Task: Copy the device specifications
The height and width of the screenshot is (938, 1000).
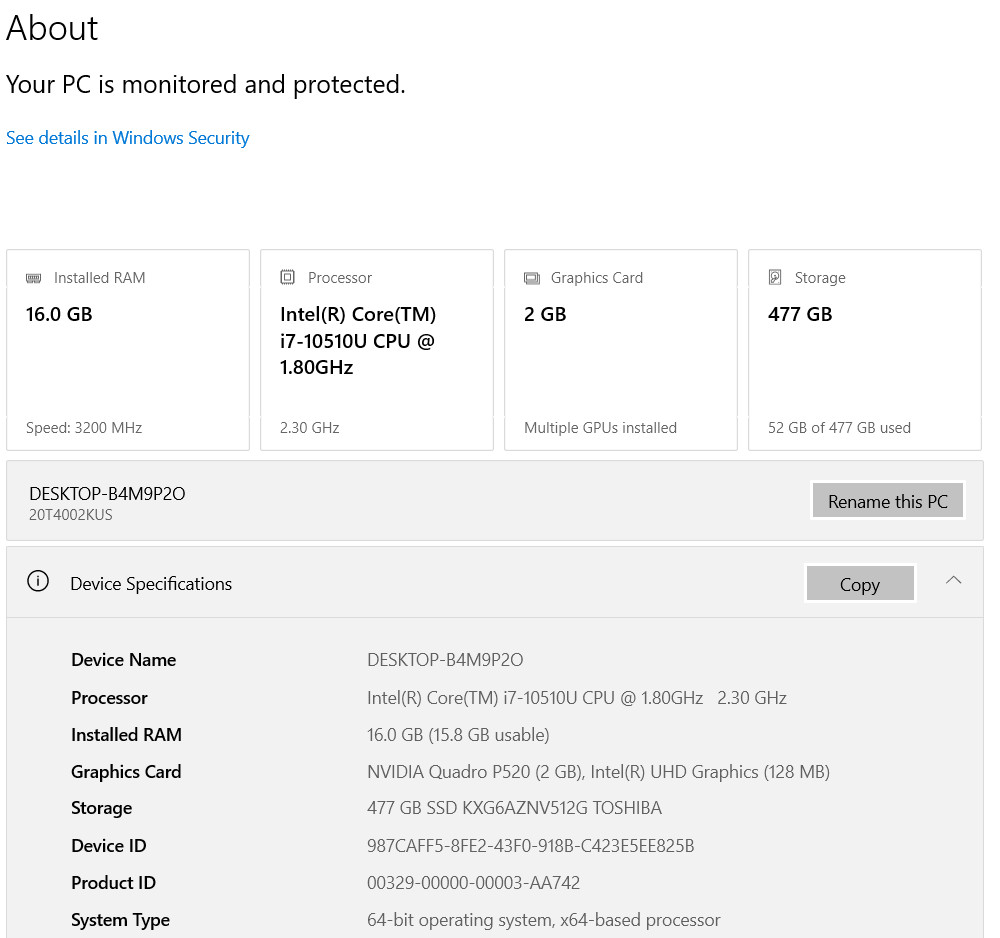Action: click(x=860, y=584)
